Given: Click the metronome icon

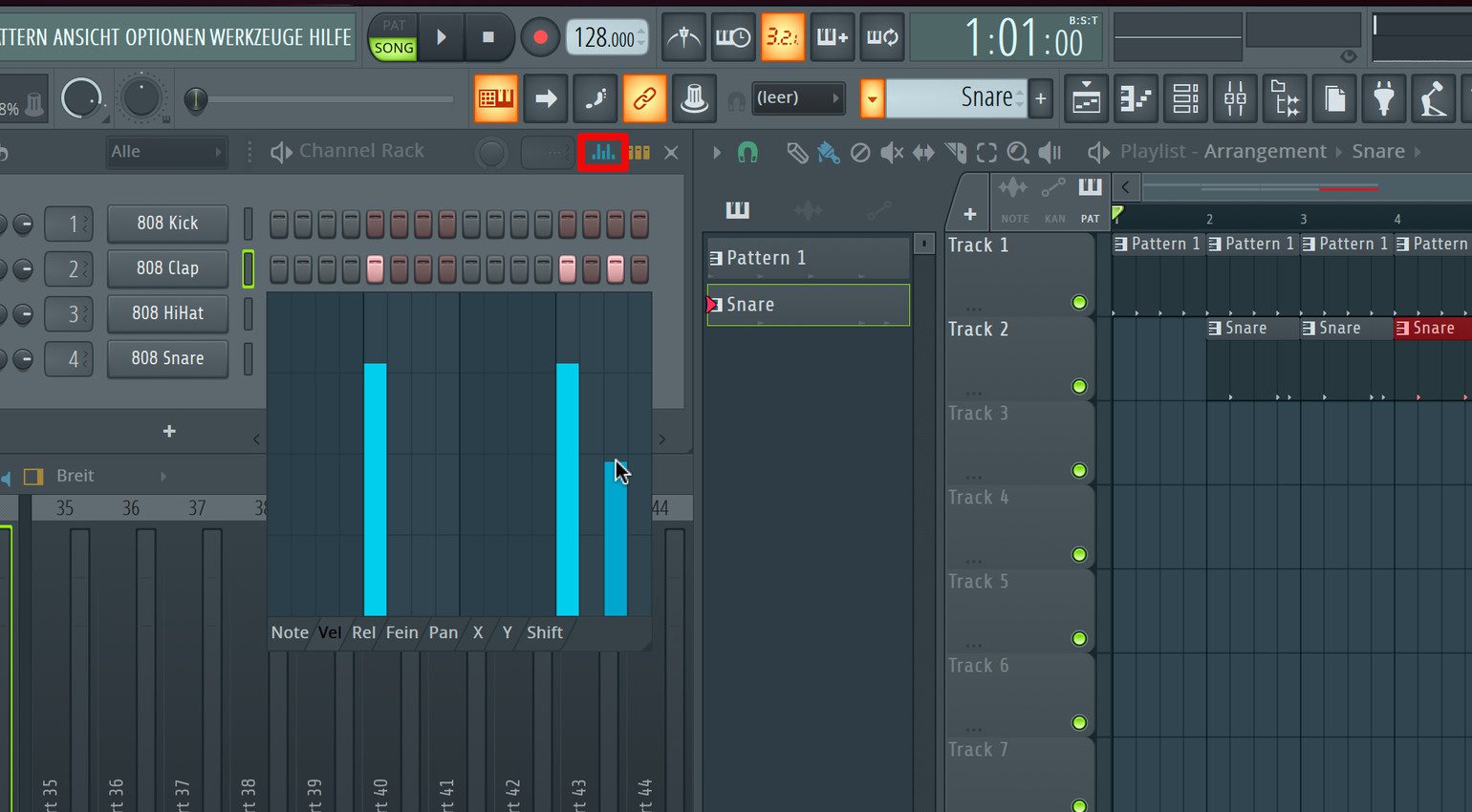Looking at the screenshot, I should tap(683, 38).
